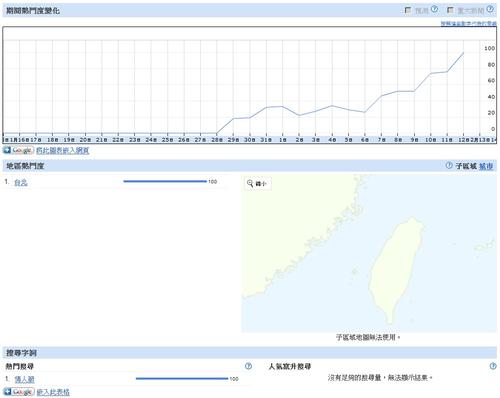The height and width of the screenshot is (398, 500).
Task: Click help icon next to 人氣竄升搜尋
Action: pos(493,366)
